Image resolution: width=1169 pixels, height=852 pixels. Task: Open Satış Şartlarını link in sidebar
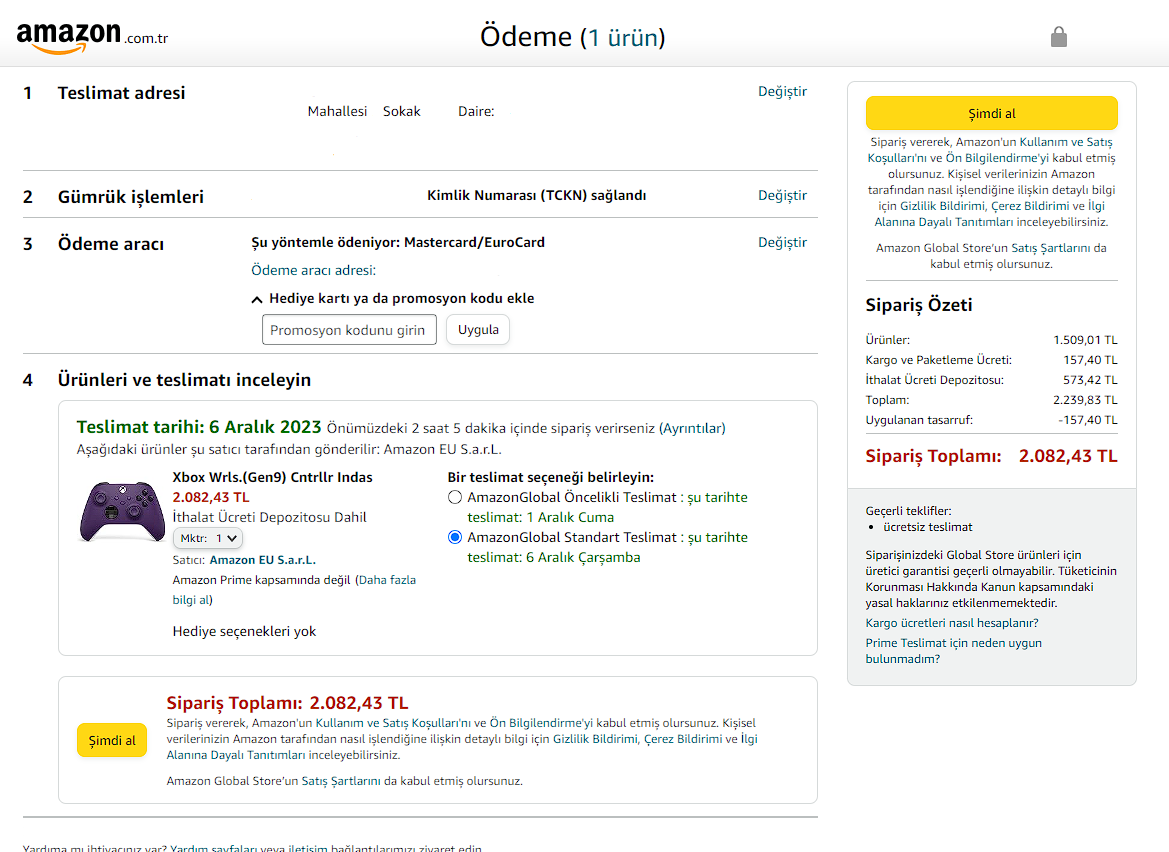(1050, 248)
